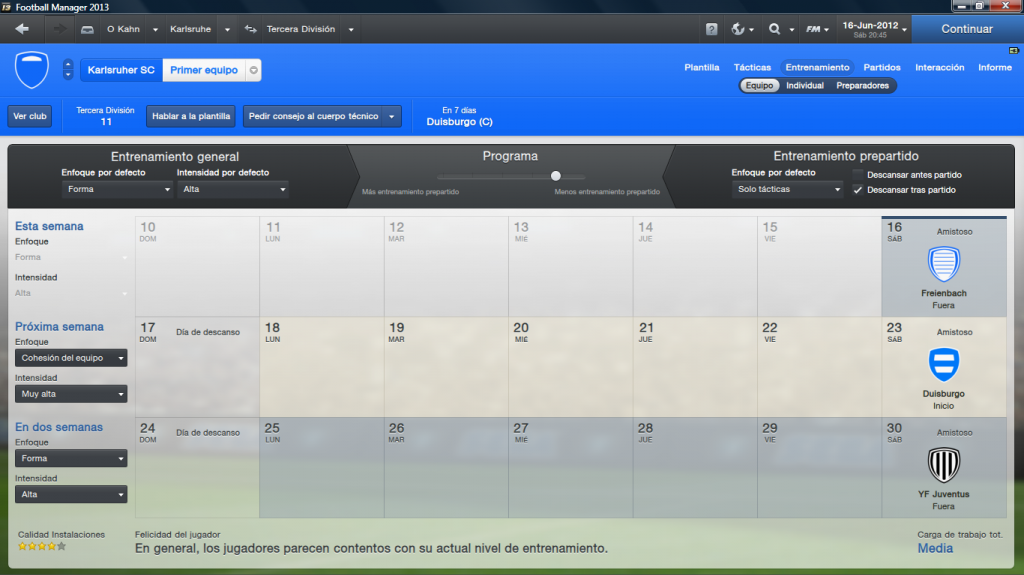
Task: Open the Interacción tab
Action: coord(939,67)
